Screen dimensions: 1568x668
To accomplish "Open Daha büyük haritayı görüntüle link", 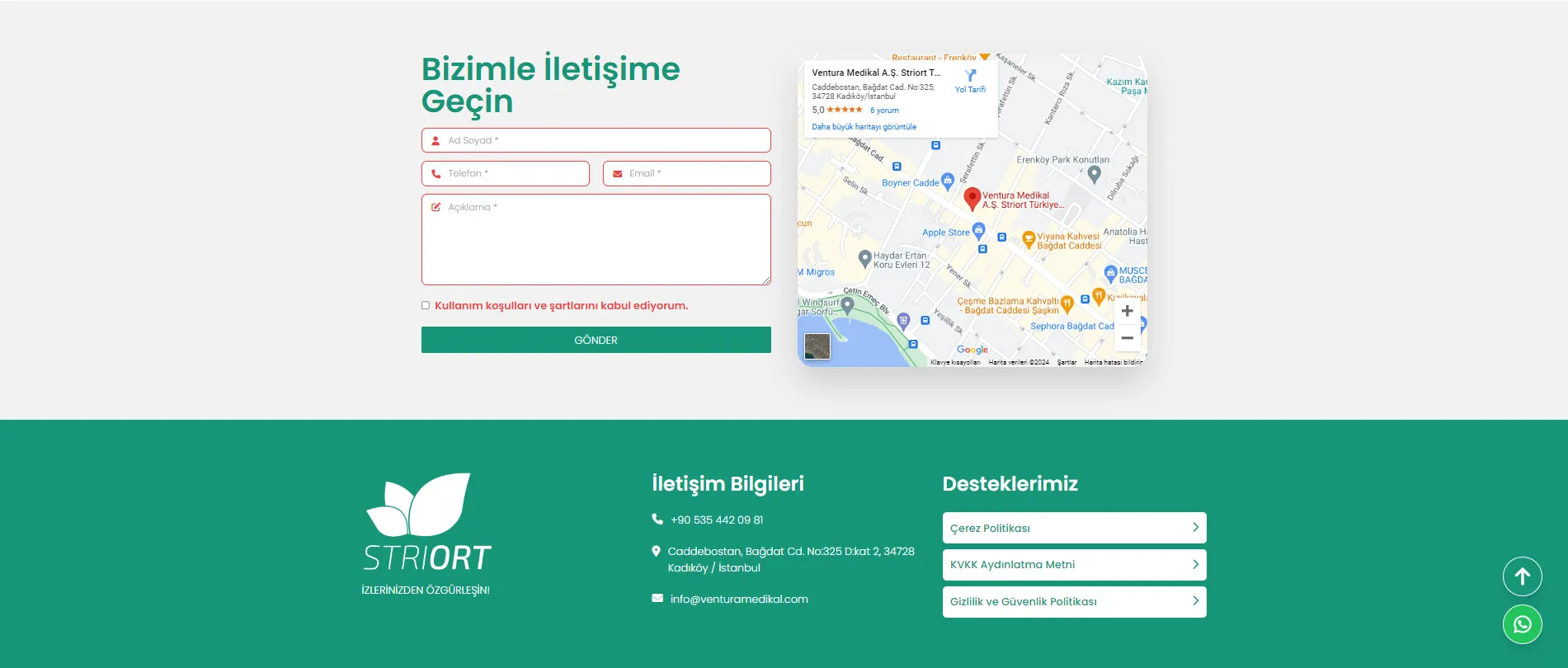I will click(864, 127).
